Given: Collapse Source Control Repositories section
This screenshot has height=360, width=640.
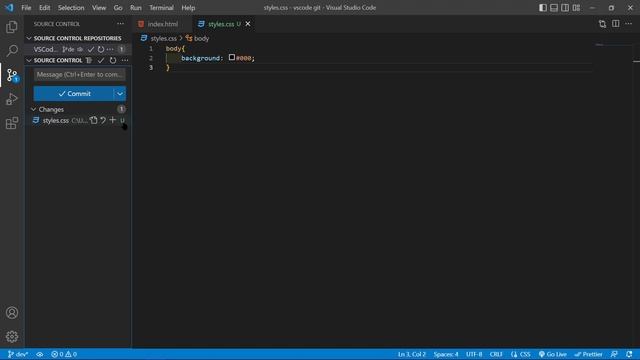Looking at the screenshot, I should pos(29,38).
